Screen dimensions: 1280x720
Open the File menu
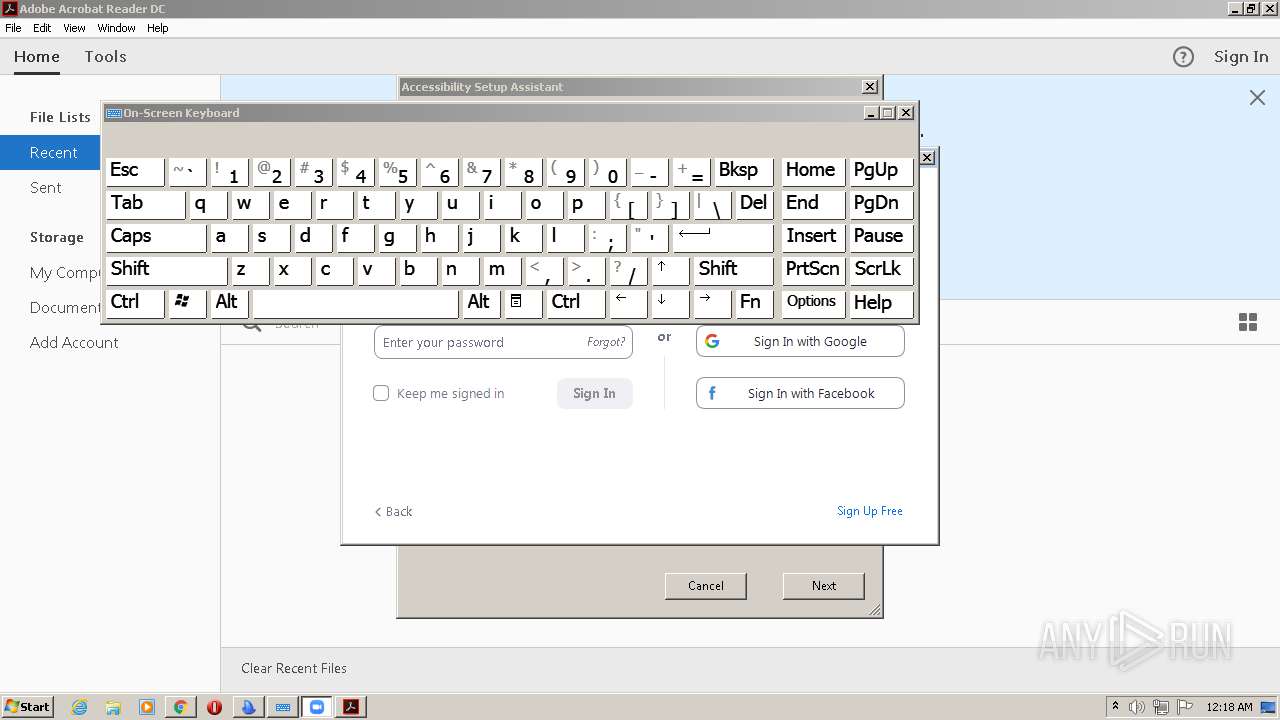[13, 28]
